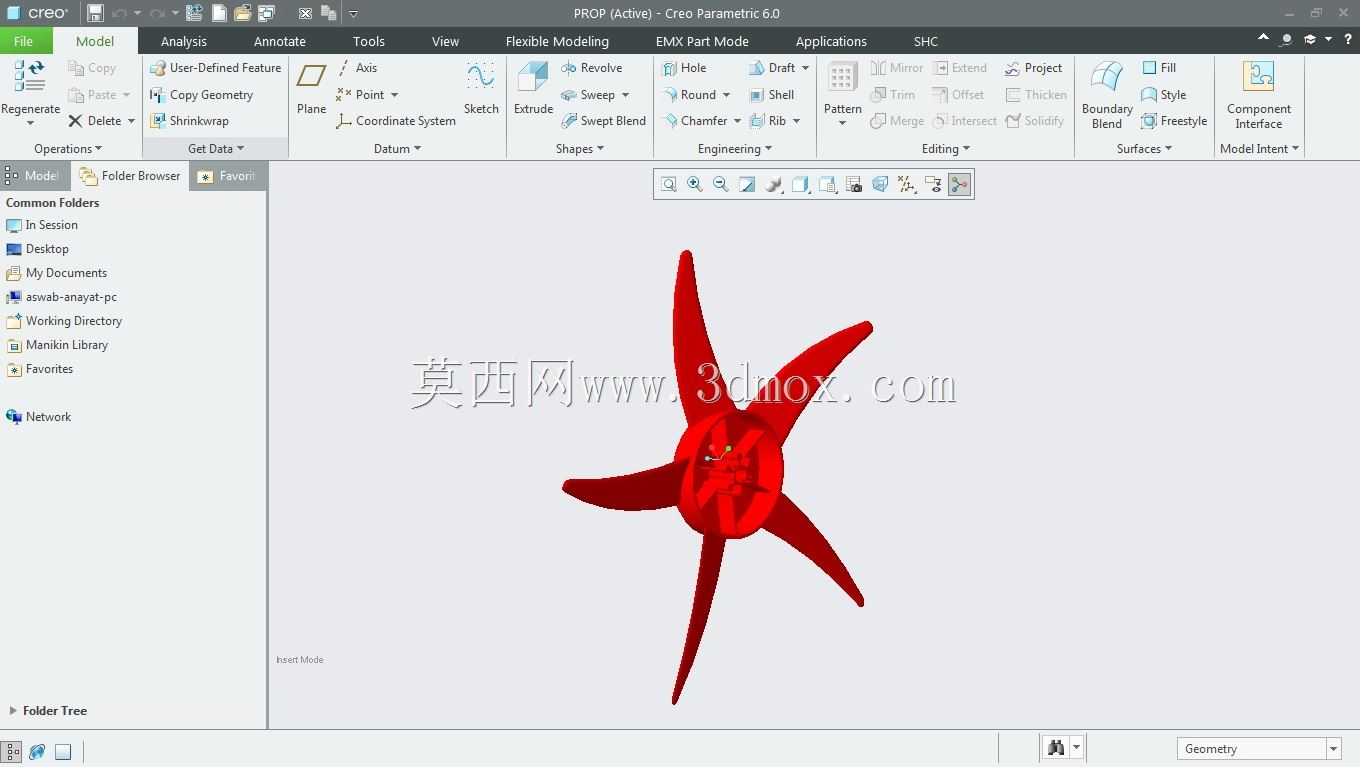Click Zoom Out in graphics toolbar
The width and height of the screenshot is (1366, 768).
[721, 184]
